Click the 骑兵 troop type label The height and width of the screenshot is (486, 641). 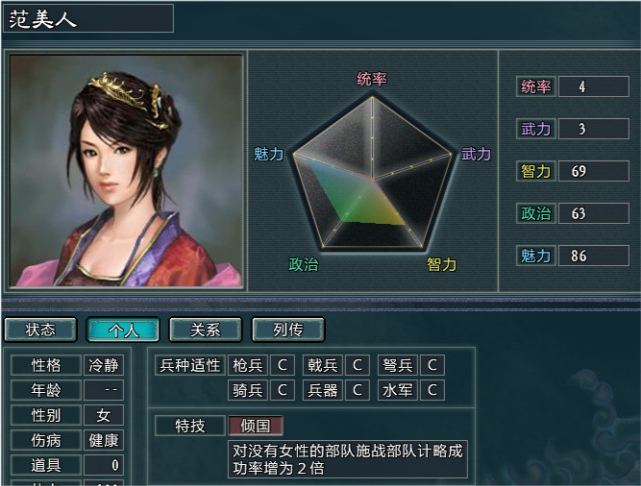[247, 390]
